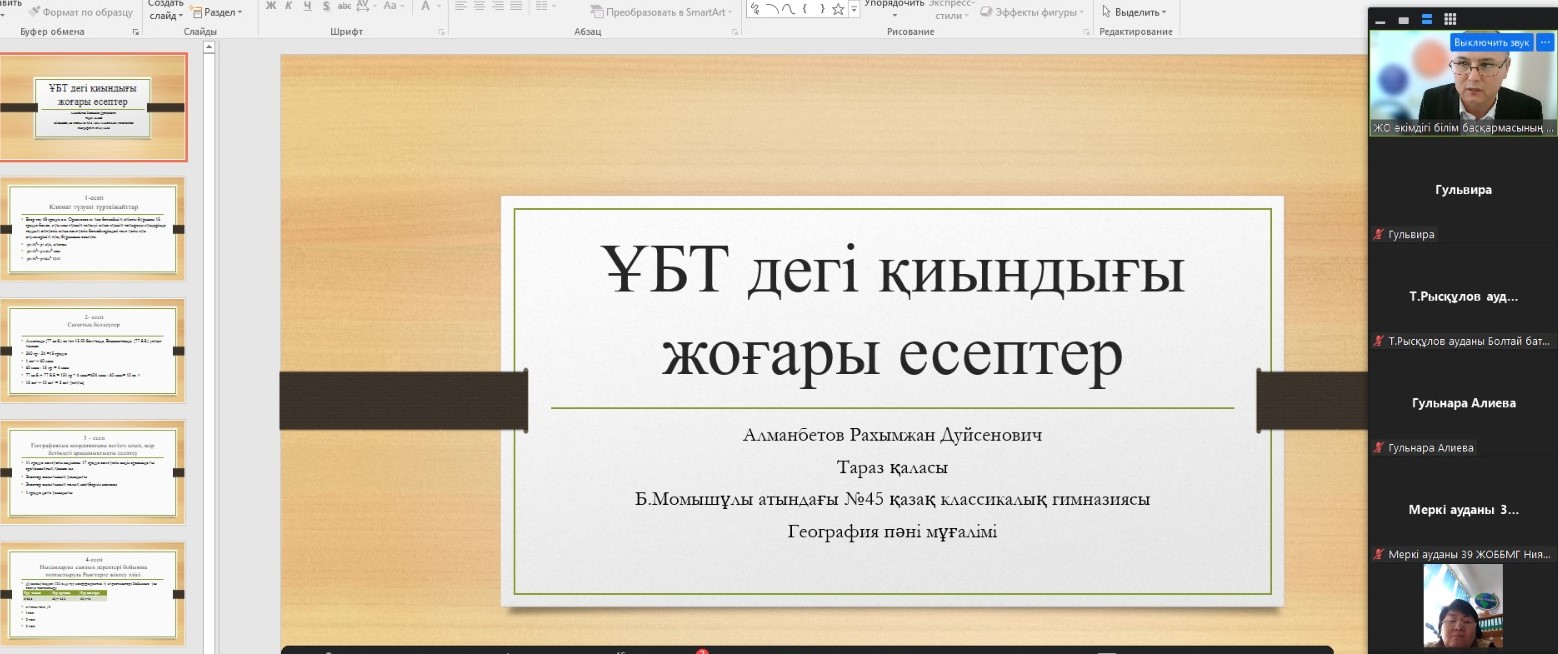Select the left brace shape
1558x654 pixels.
(x=805, y=9)
